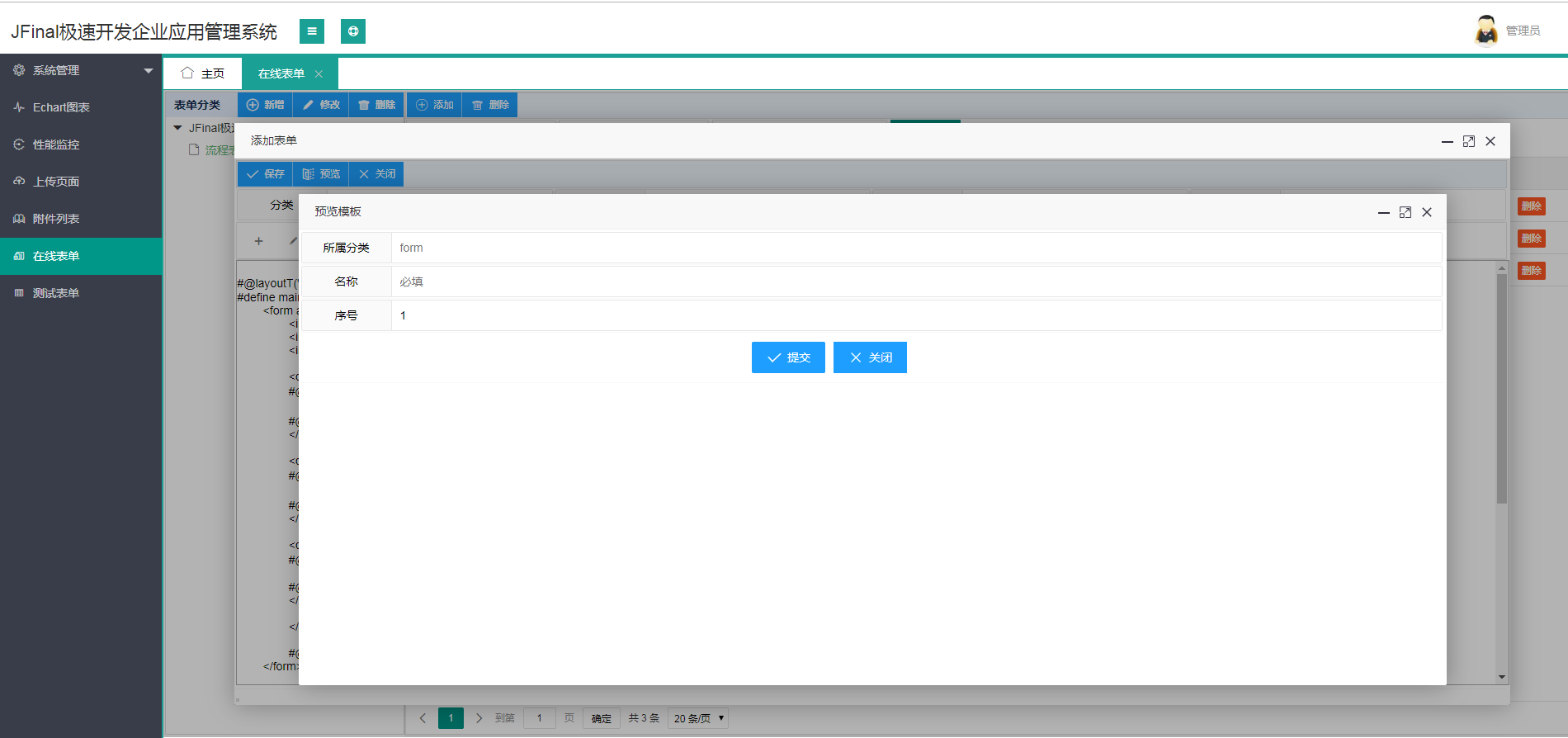The width and height of the screenshot is (1568, 738).
Task: Click the 序号 input field
Action: pos(916,315)
